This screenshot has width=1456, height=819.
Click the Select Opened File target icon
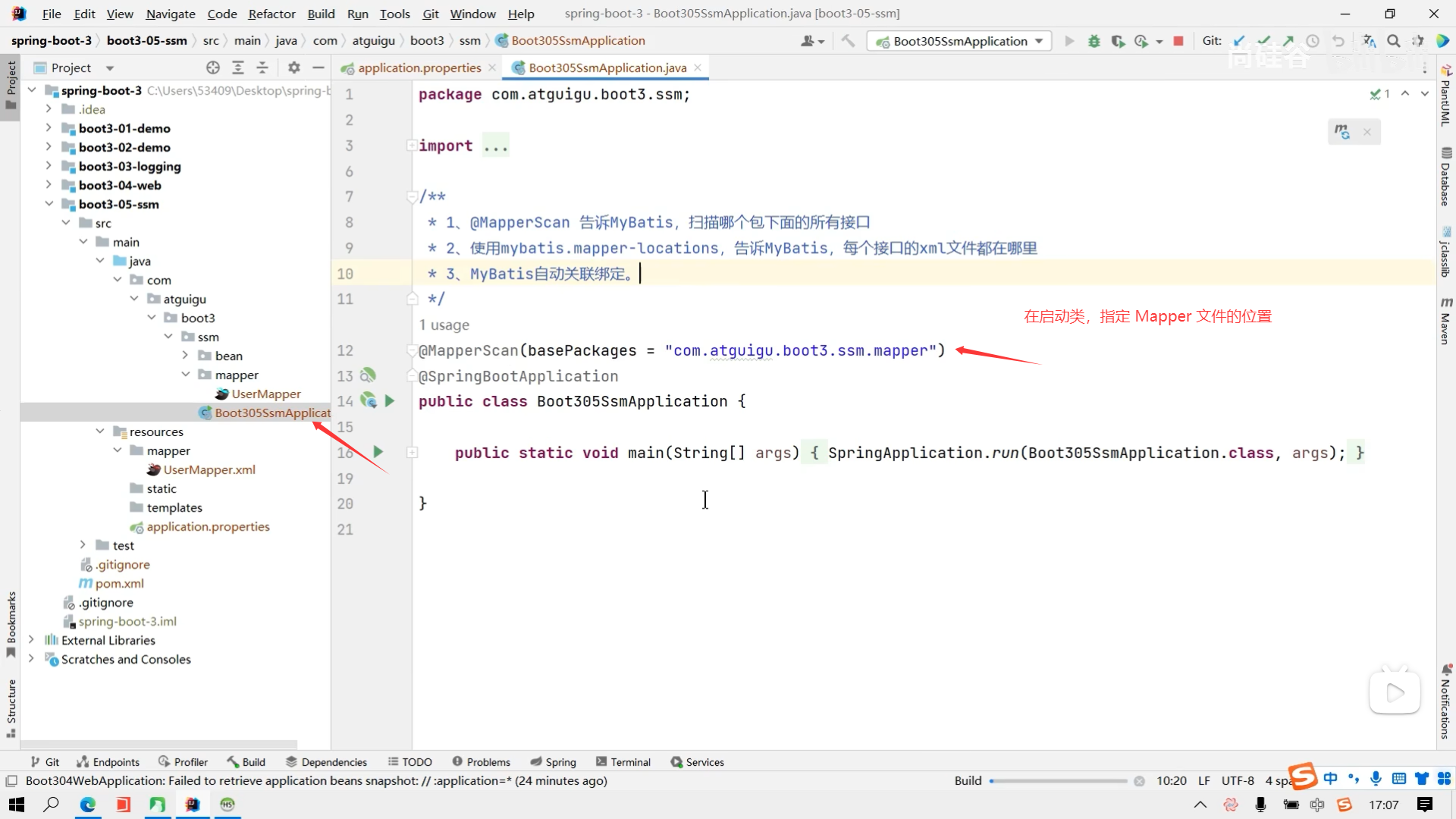click(213, 67)
